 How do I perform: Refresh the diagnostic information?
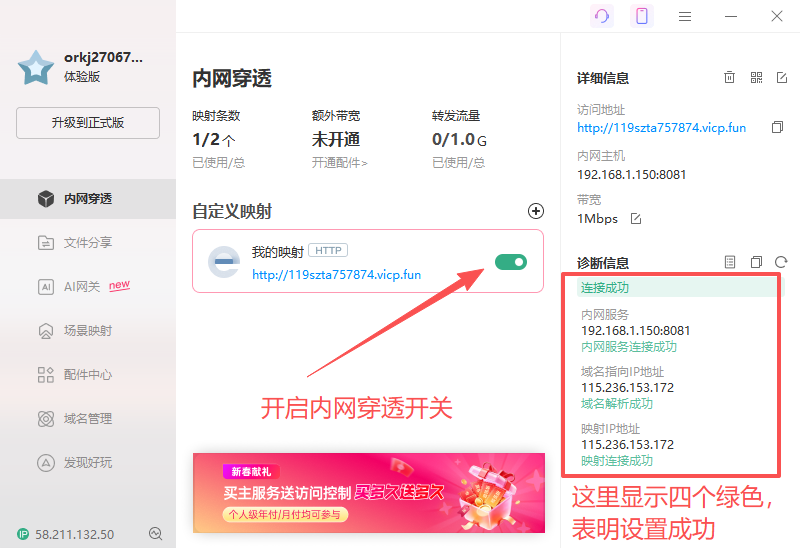(782, 262)
